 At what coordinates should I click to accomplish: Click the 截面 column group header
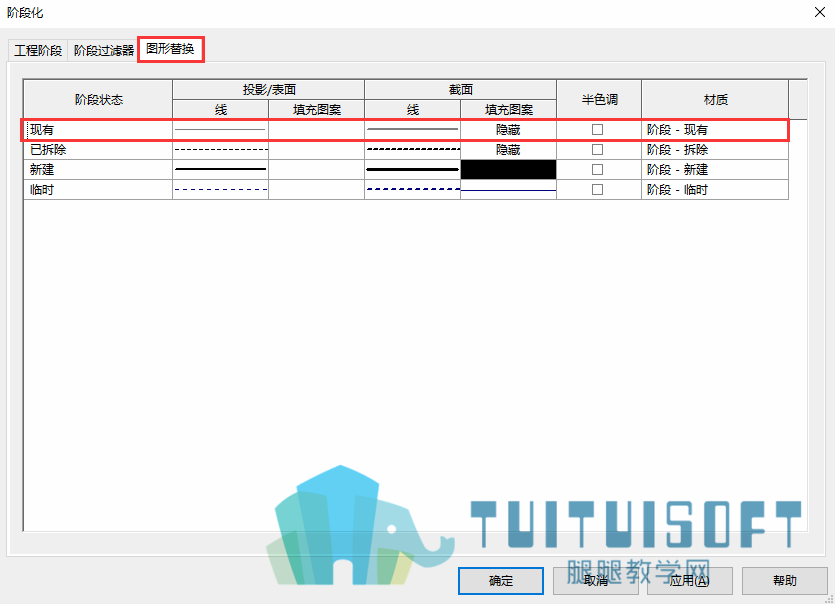[x=461, y=89]
